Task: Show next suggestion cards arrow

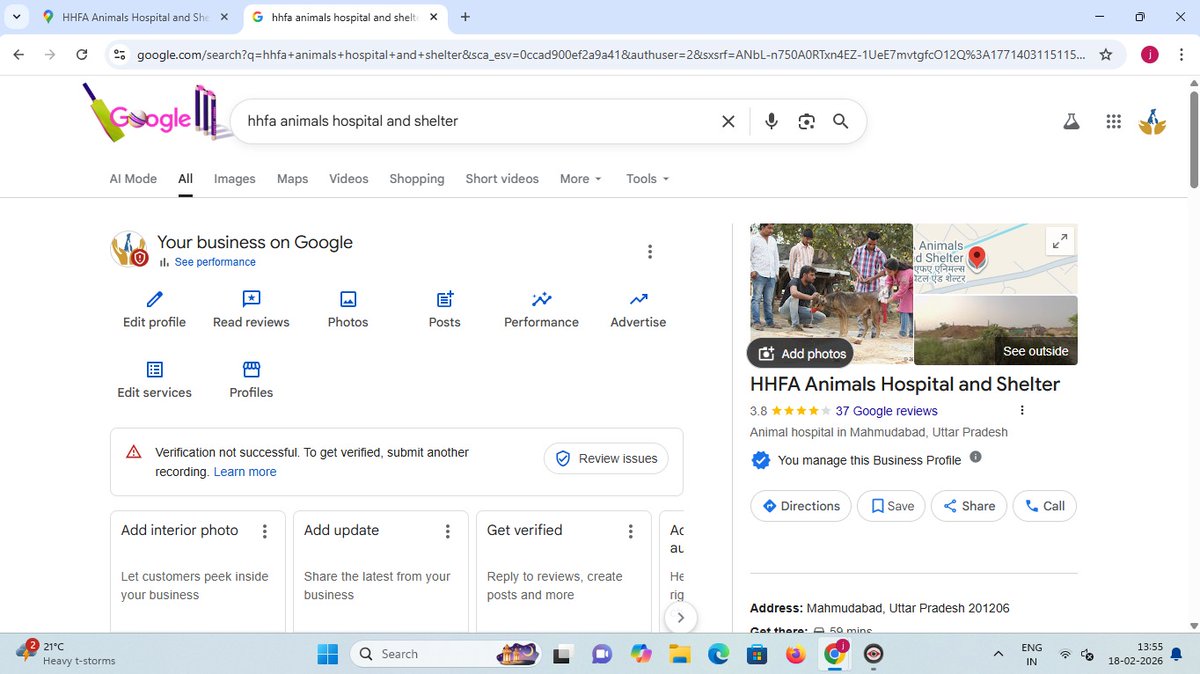Action: (680, 618)
